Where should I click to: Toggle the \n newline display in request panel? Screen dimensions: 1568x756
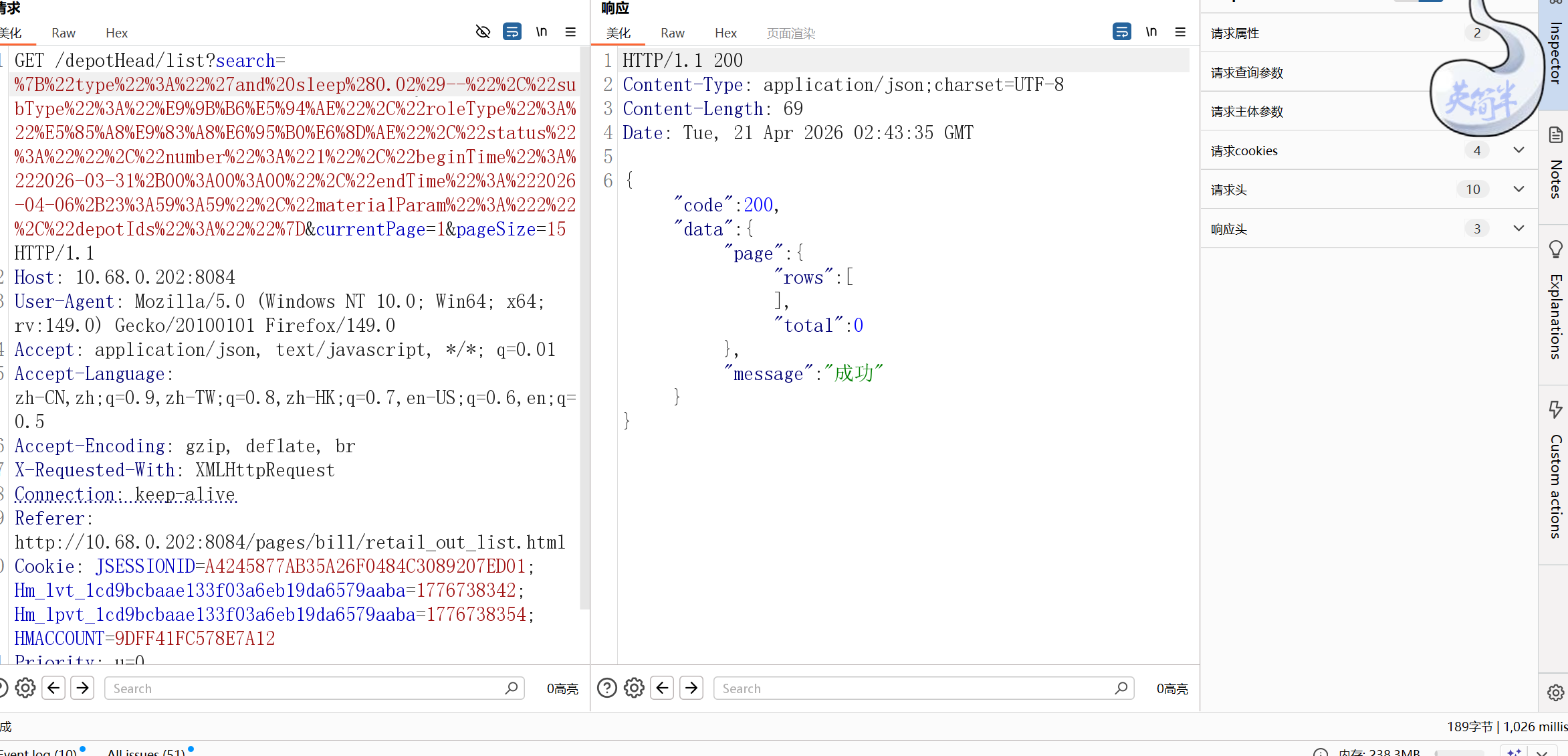[x=542, y=31]
